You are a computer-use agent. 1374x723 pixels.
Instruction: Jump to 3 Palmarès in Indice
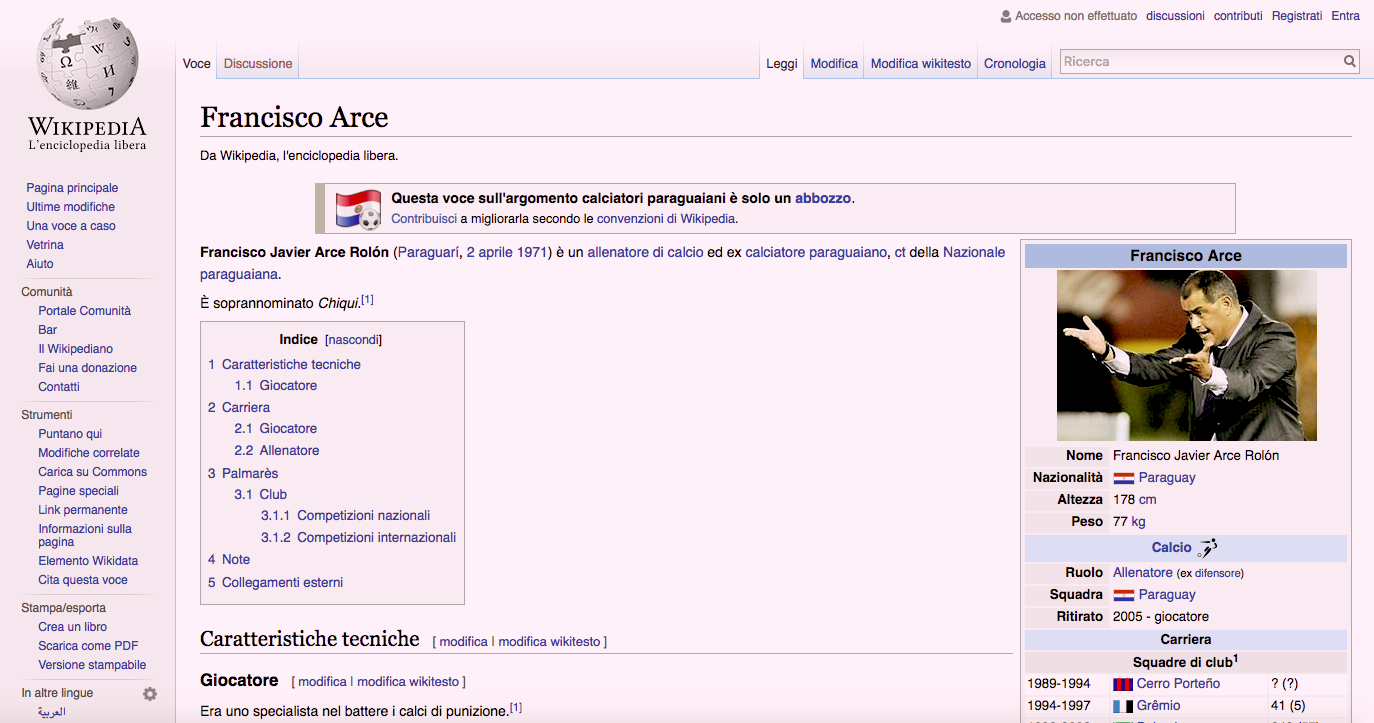[243, 474]
